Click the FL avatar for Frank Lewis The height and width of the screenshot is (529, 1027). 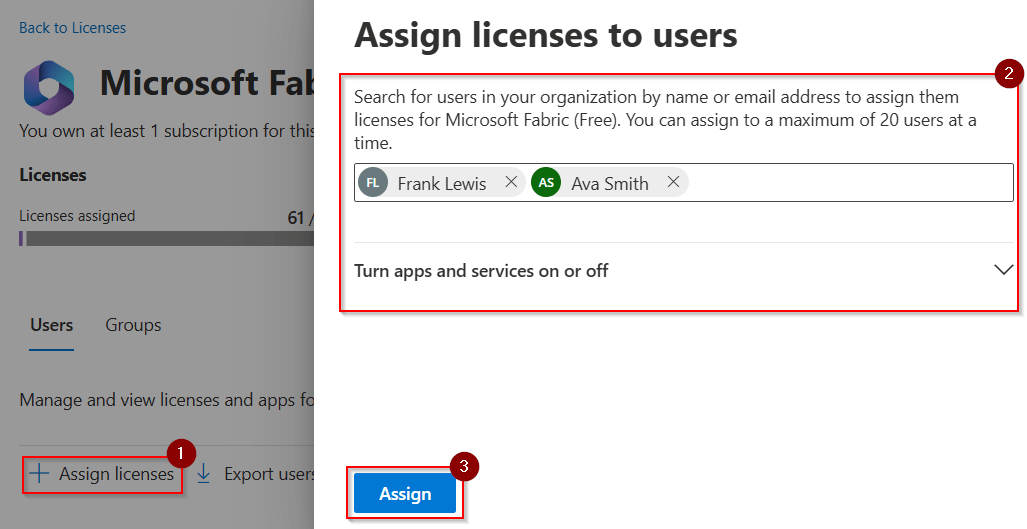point(373,183)
